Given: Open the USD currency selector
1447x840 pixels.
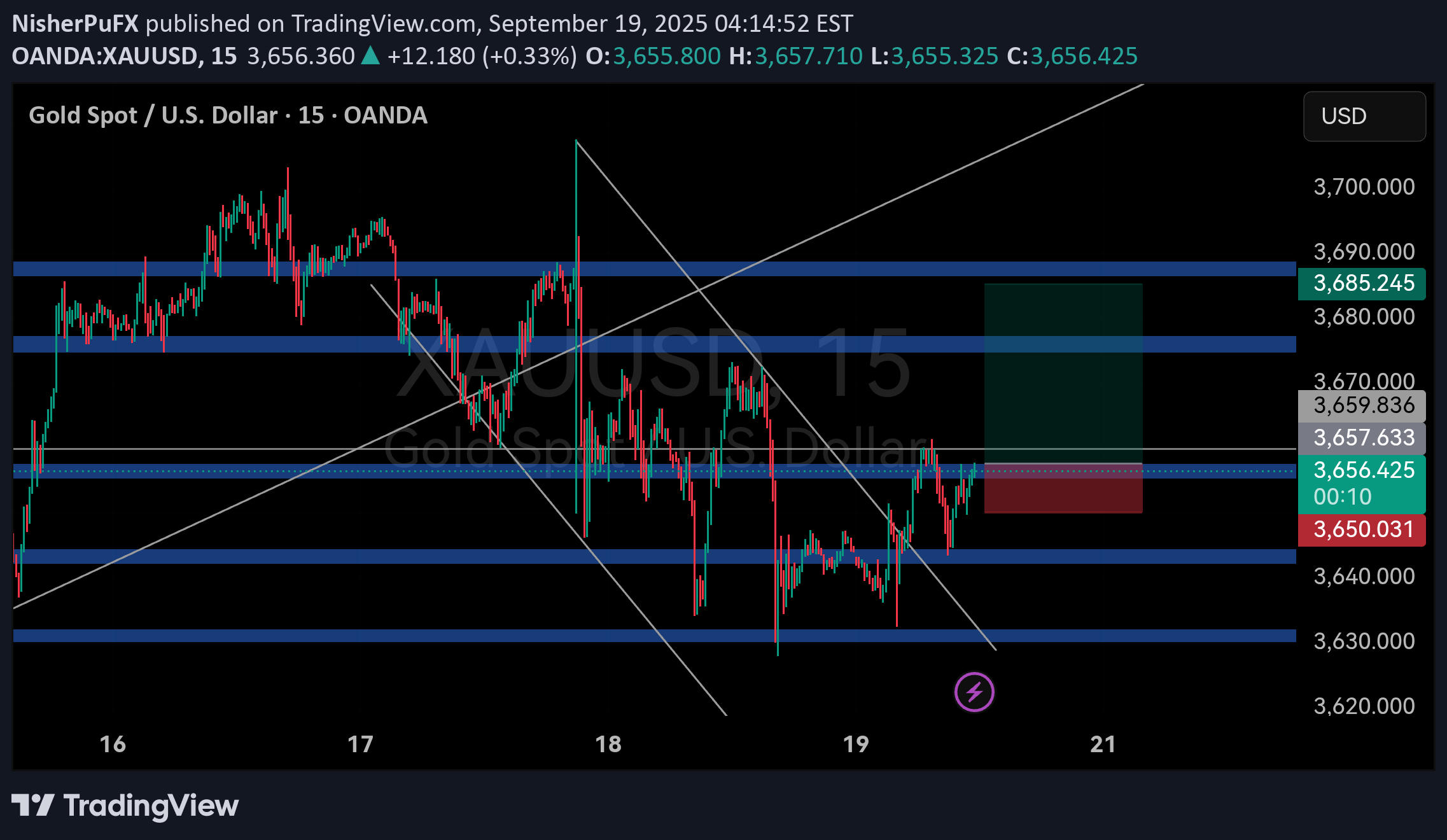Looking at the screenshot, I should pos(1364,116).
